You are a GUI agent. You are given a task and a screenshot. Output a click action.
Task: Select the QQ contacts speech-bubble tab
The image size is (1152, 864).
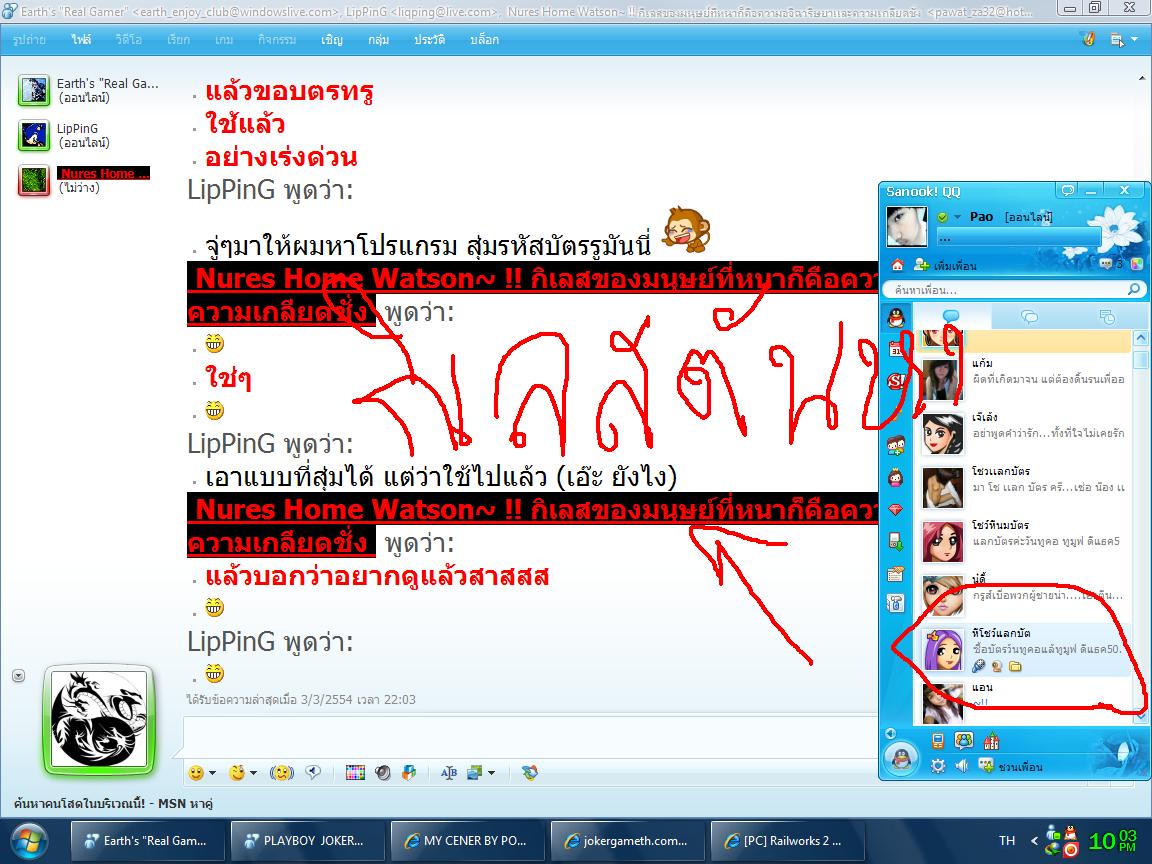tap(951, 317)
